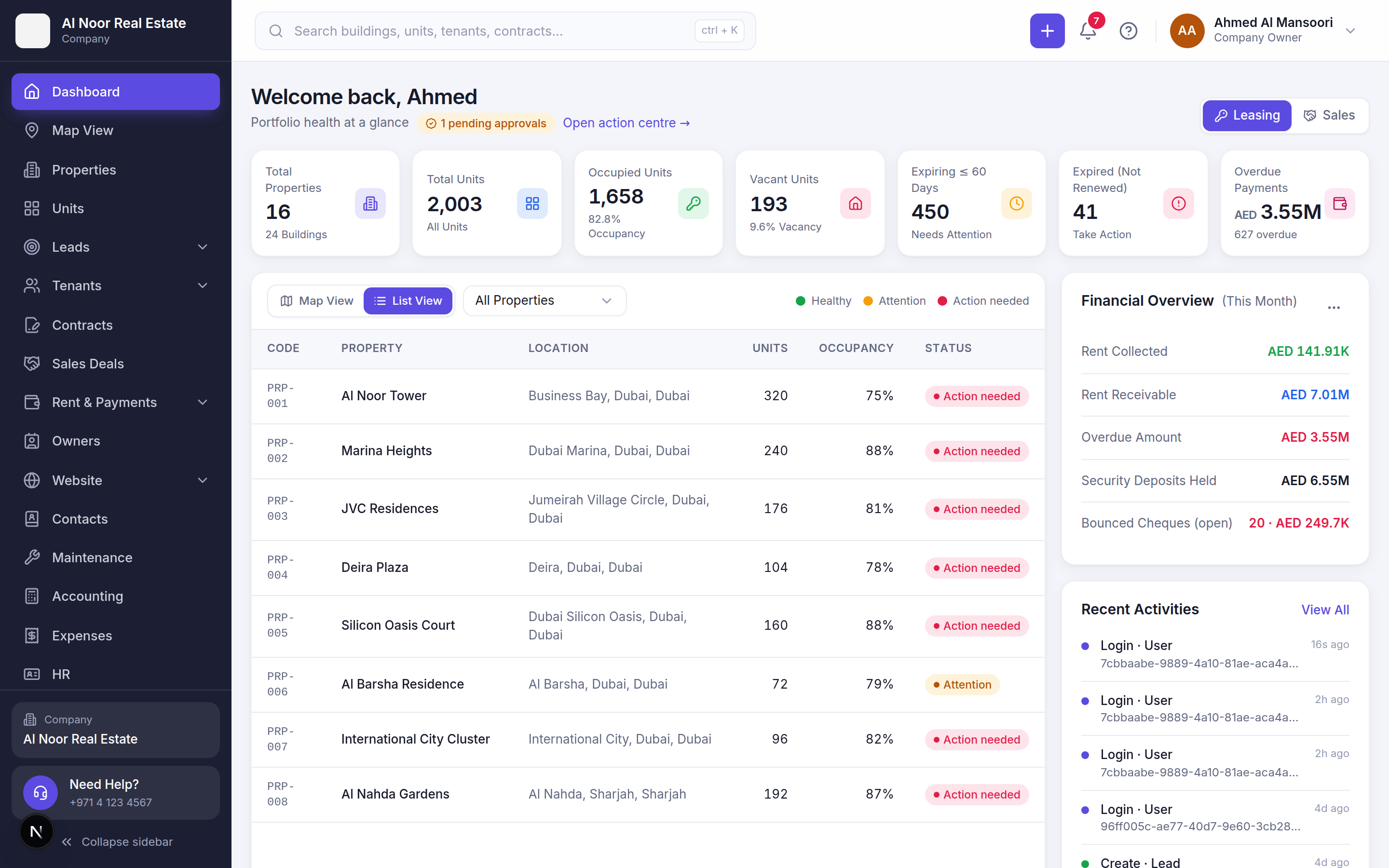Open notifications bell icon

(1088, 31)
